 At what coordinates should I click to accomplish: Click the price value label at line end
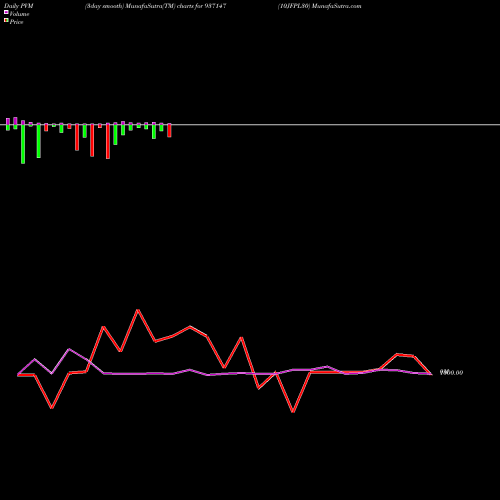[451, 372]
